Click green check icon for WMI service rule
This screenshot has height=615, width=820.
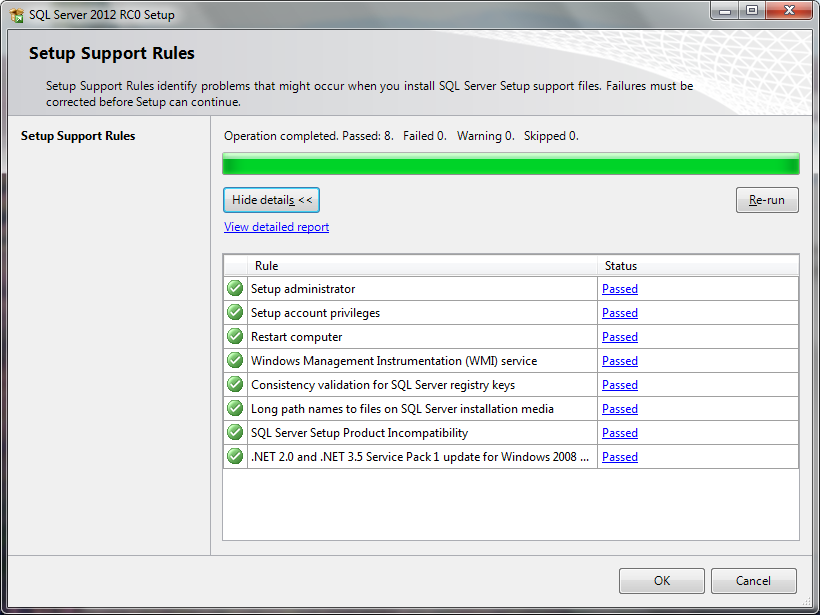coord(235,360)
